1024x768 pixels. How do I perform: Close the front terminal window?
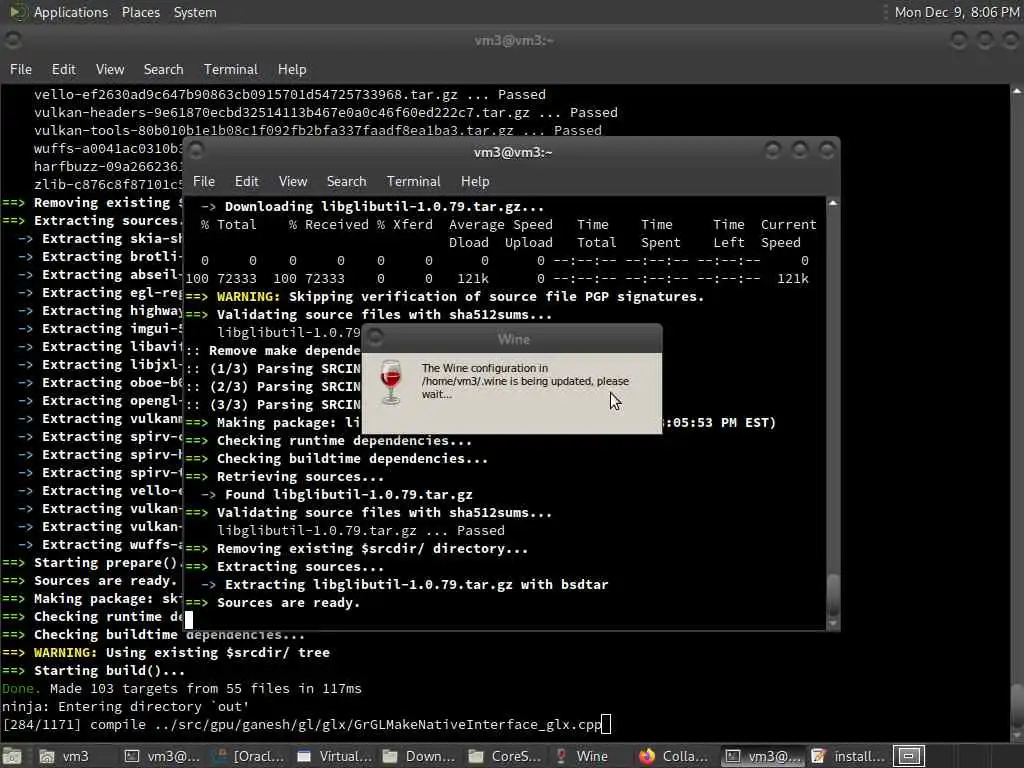(x=827, y=151)
